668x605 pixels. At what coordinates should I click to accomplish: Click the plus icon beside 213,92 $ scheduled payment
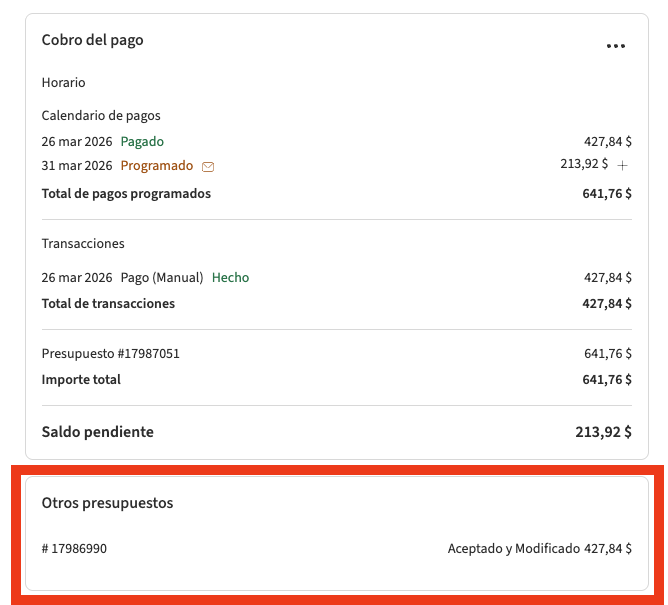[x=622, y=165]
